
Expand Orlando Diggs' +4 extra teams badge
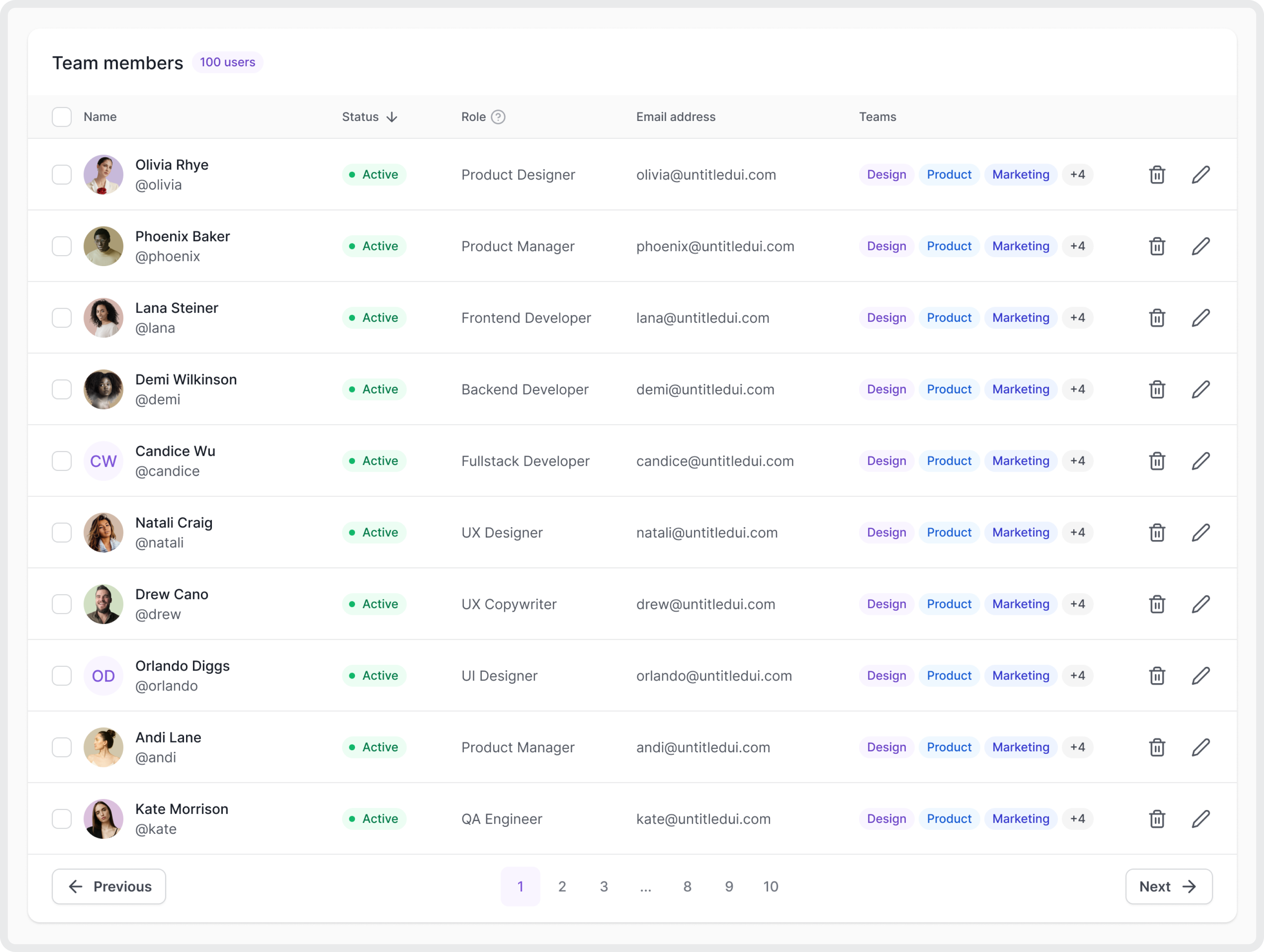1078,675
